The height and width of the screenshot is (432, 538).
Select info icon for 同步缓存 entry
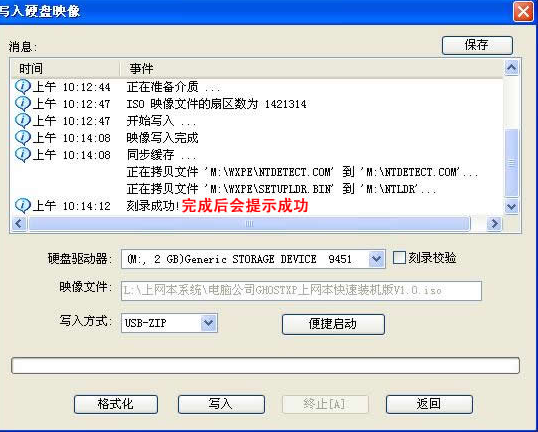[23, 154]
